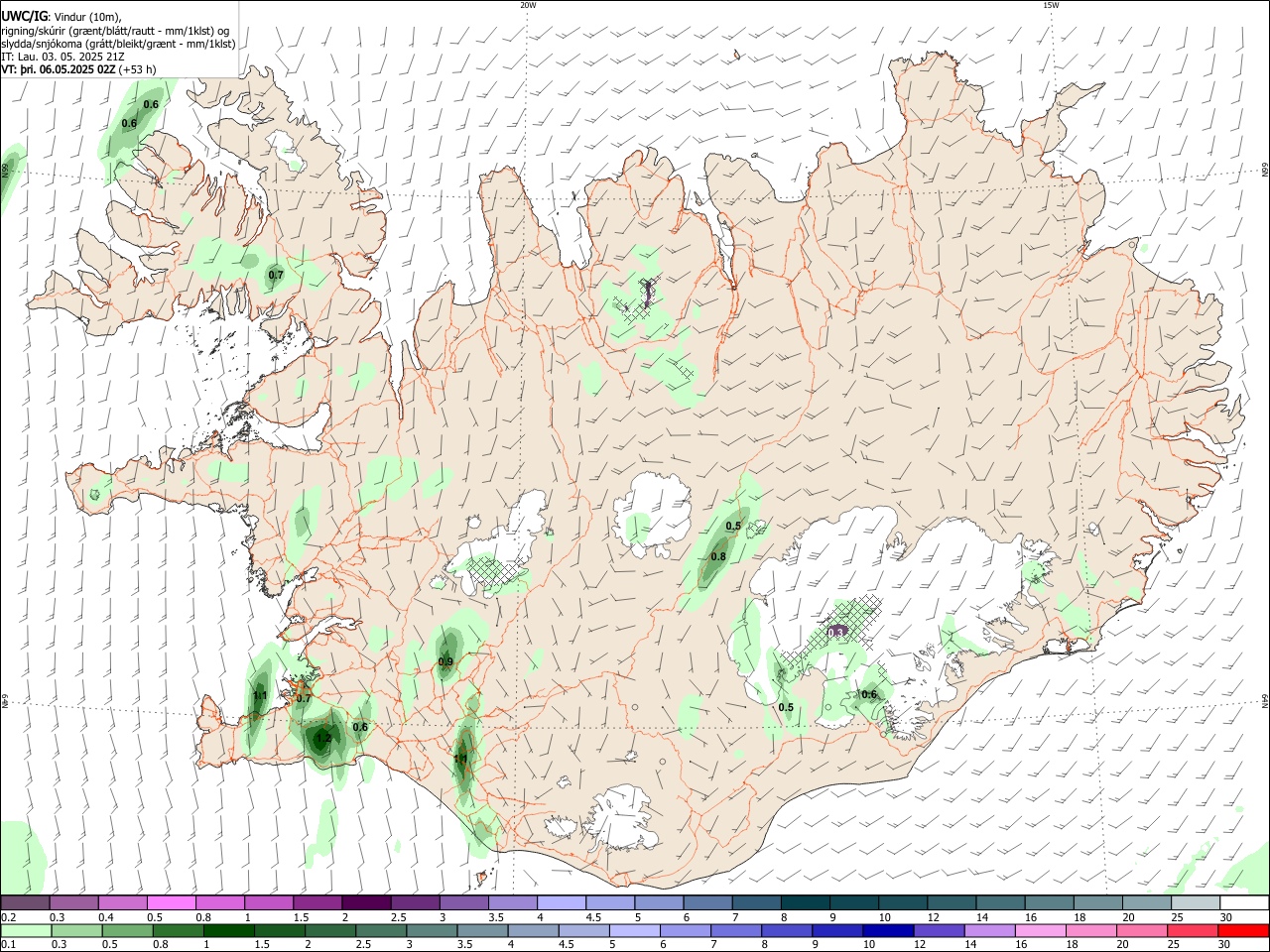
Task: Pick the light grey swatch at 25 in upper row
Action: click(1196, 903)
